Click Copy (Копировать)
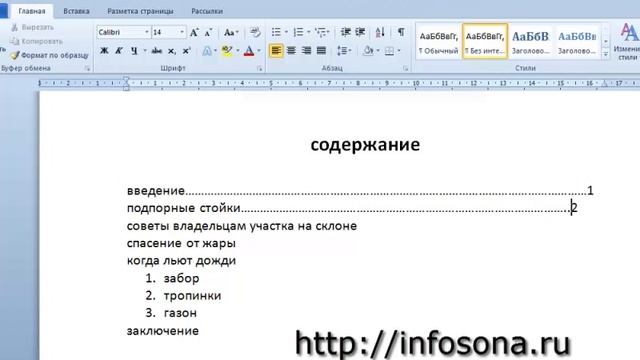 36,41
